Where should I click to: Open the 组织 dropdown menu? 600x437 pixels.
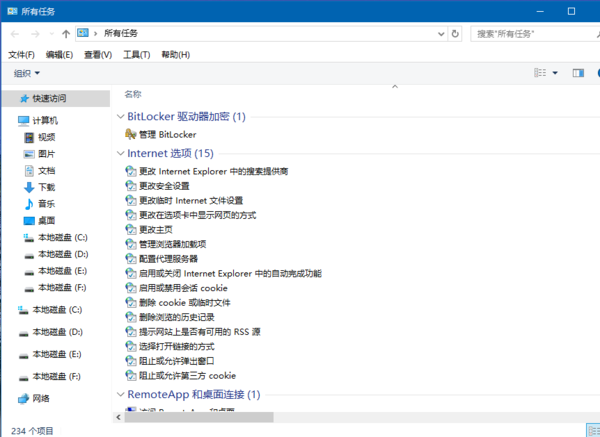pyautogui.click(x=27, y=73)
